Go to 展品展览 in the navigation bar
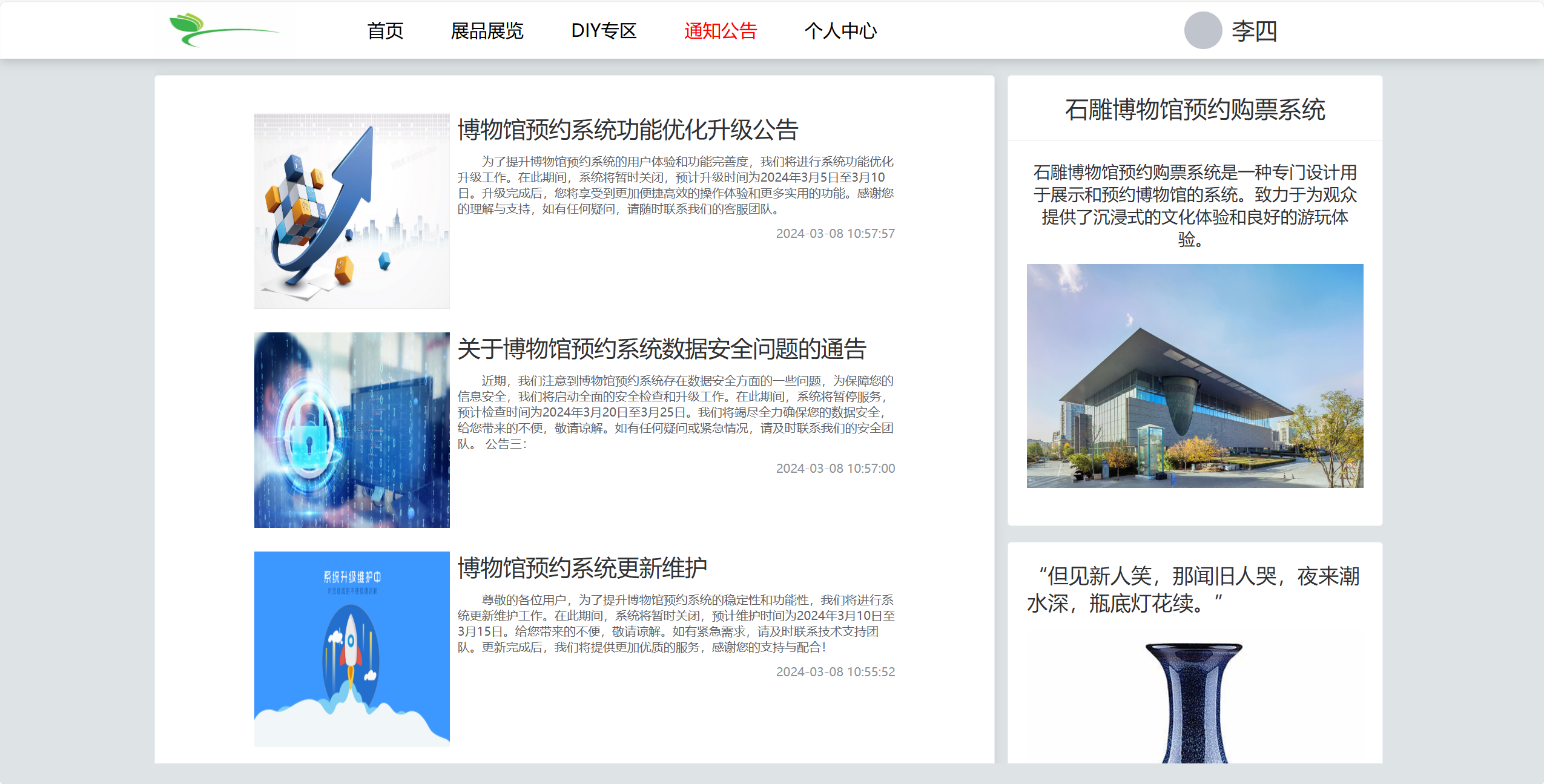 tap(487, 30)
